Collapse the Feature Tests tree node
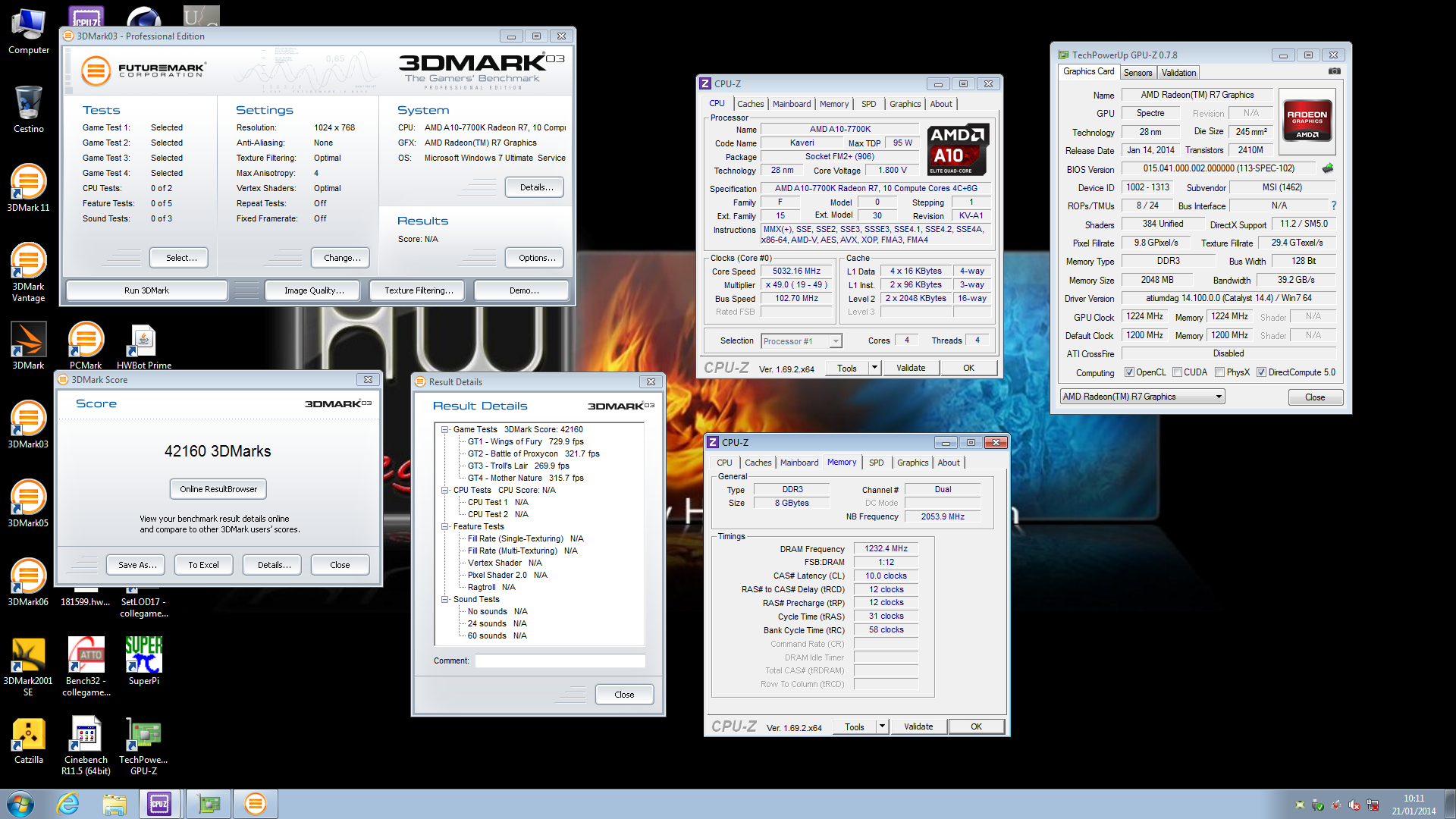Viewport: 1456px width, 819px height. point(445,526)
